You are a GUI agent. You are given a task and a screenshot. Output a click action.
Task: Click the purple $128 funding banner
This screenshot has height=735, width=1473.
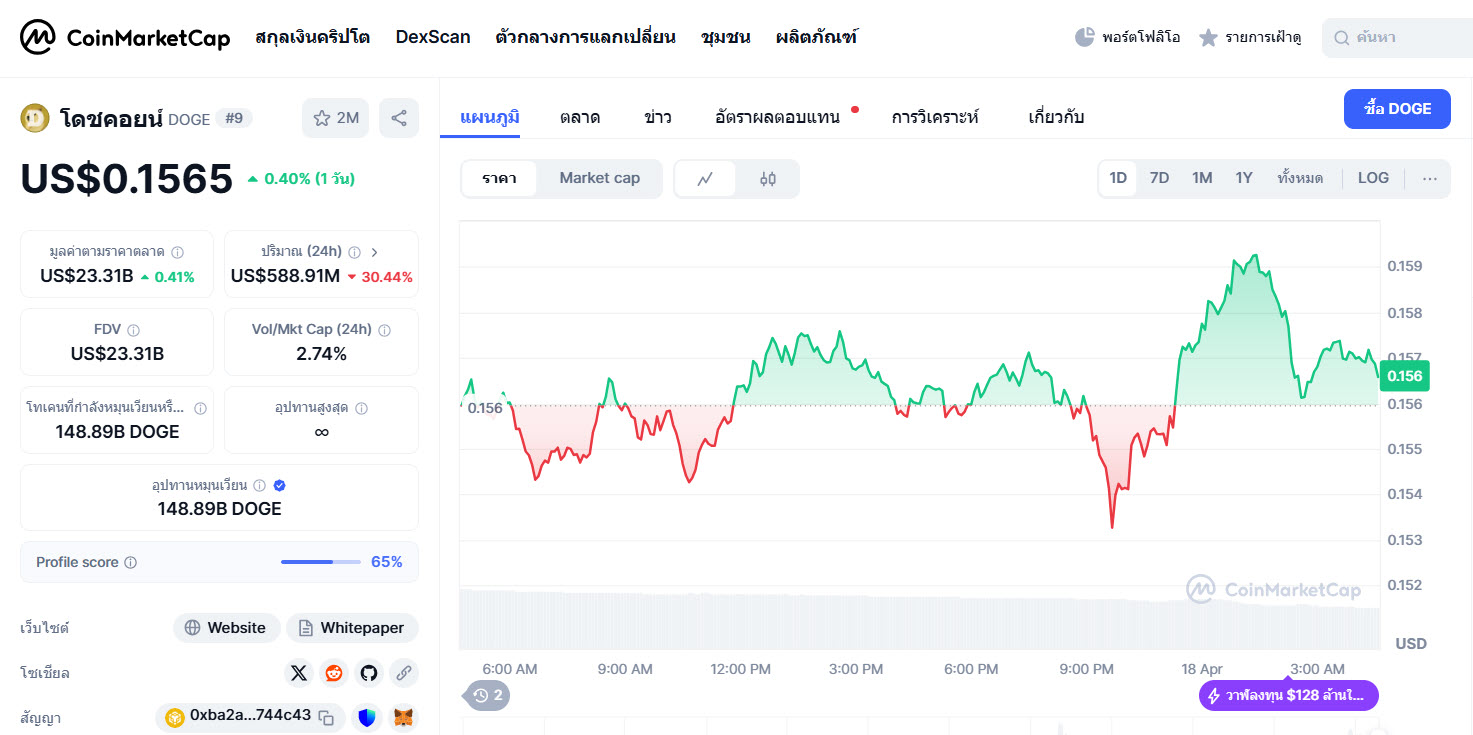coord(1289,695)
